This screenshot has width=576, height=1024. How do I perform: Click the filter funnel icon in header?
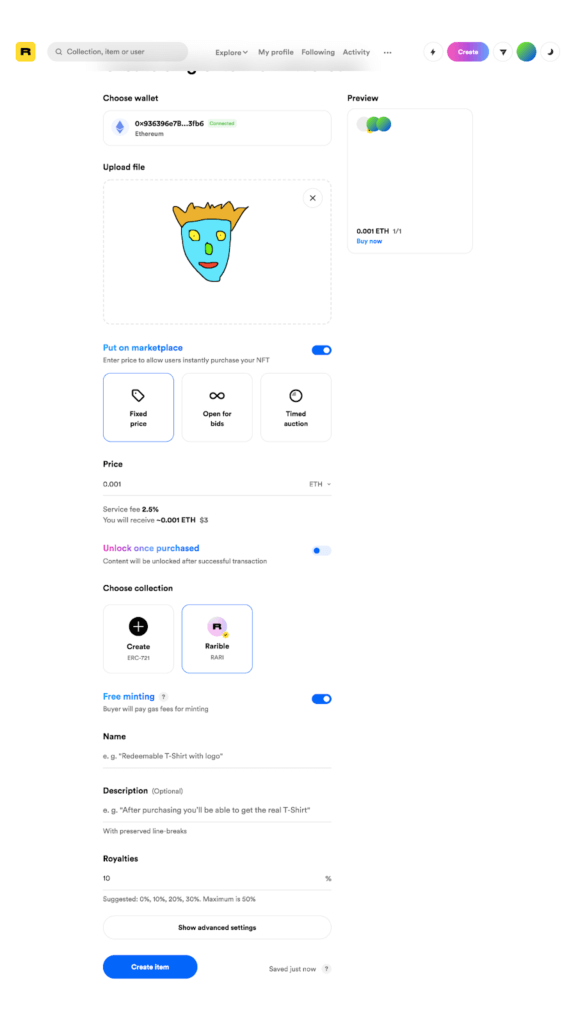502,52
